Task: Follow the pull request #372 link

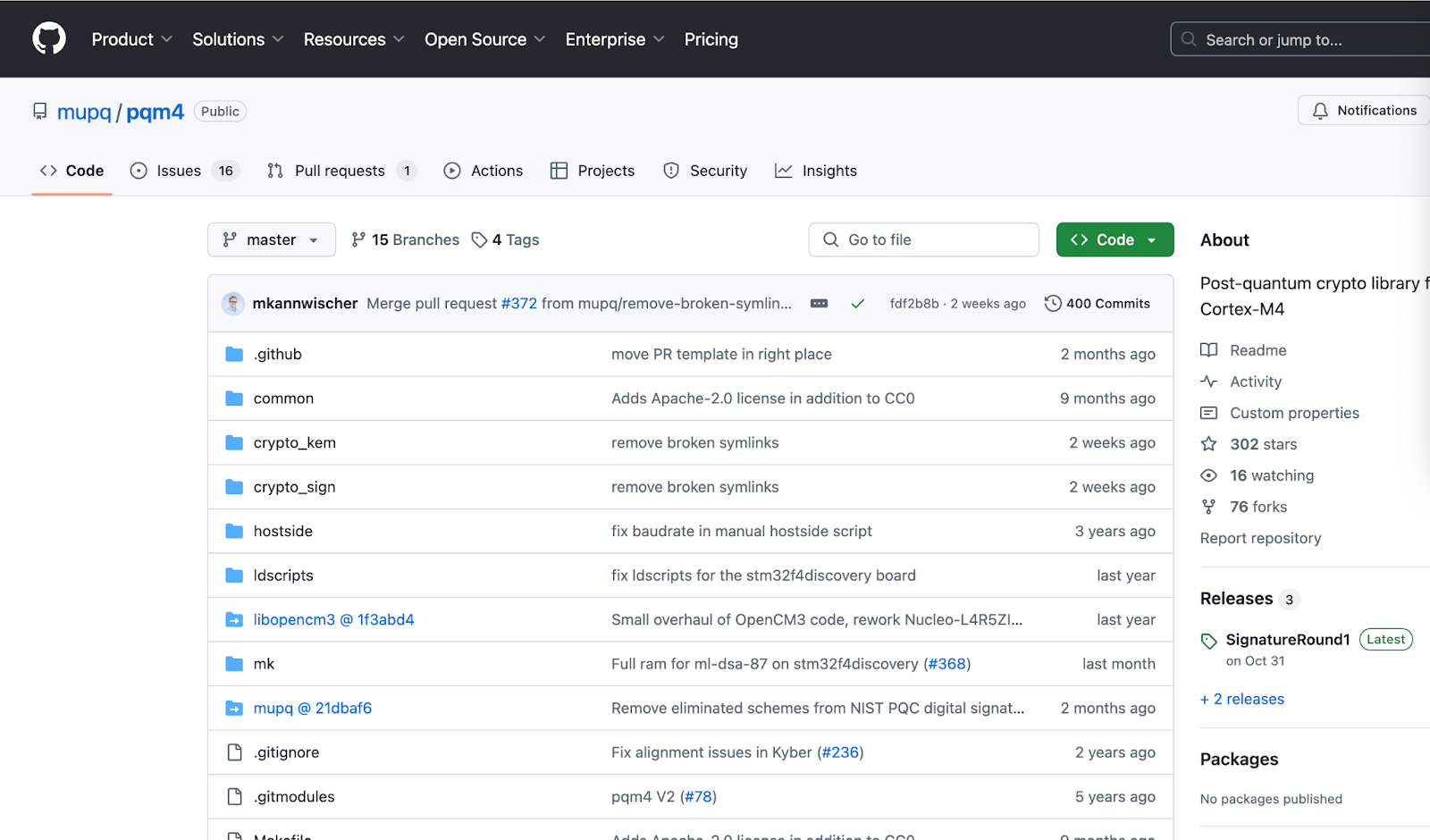Action: coord(518,303)
